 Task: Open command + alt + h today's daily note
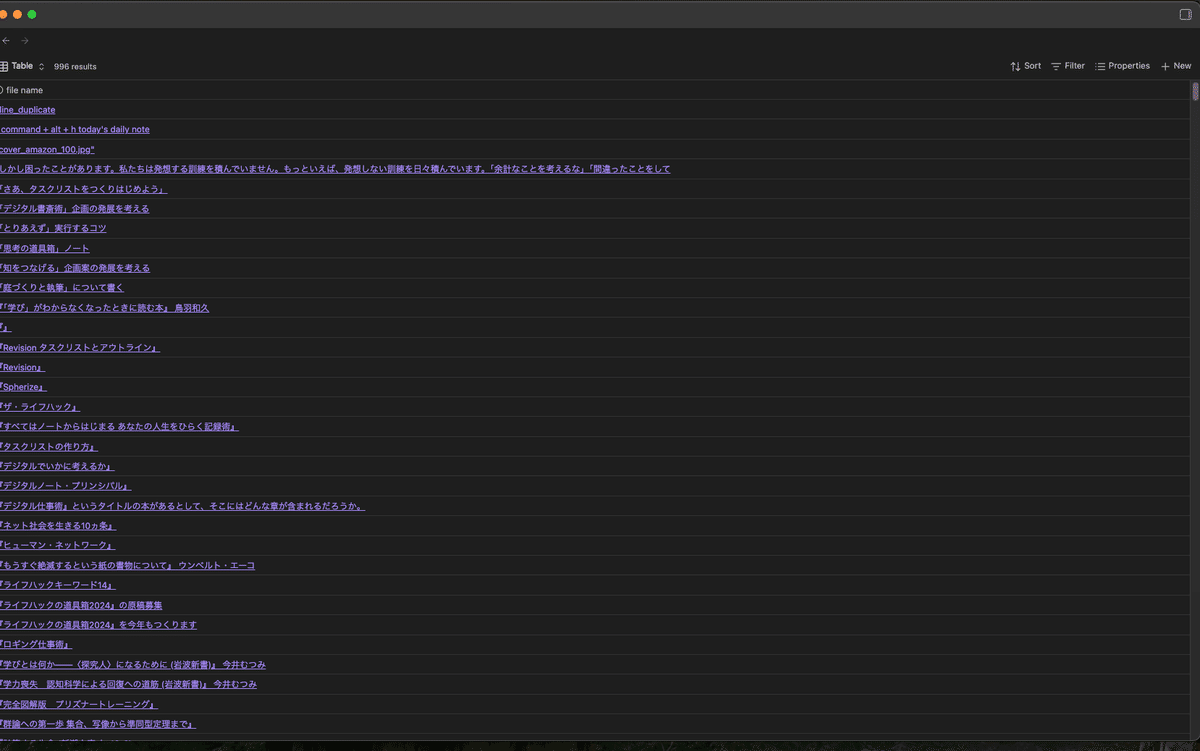tap(75, 129)
